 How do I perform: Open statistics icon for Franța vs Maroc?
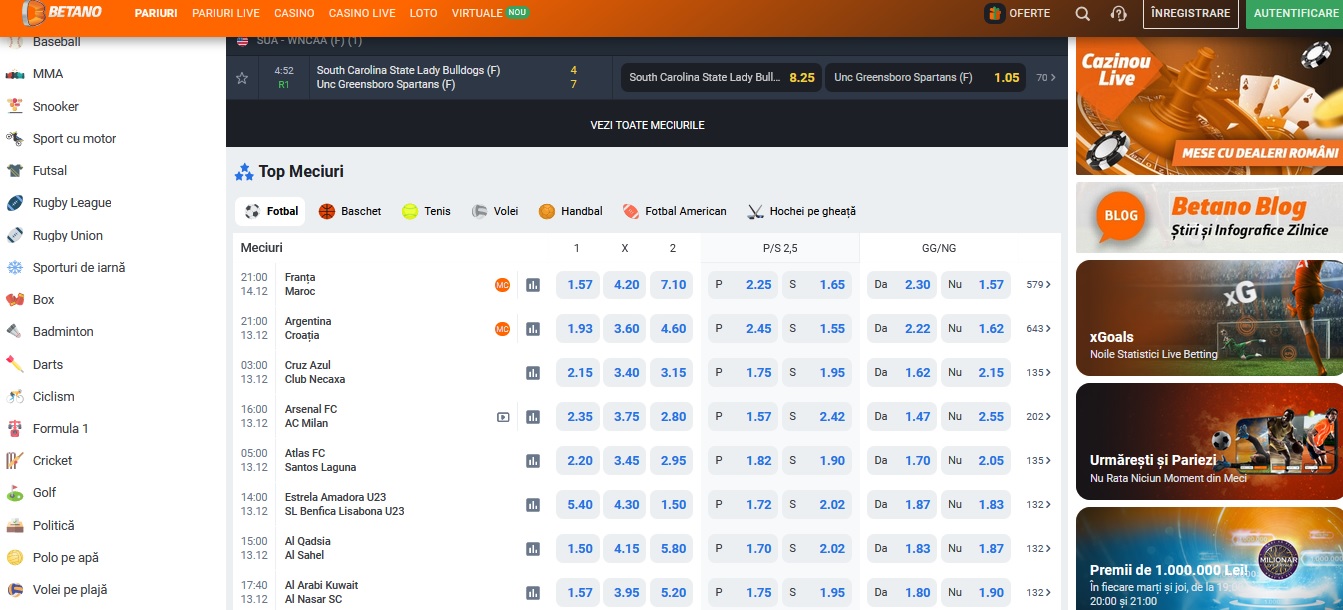click(533, 285)
